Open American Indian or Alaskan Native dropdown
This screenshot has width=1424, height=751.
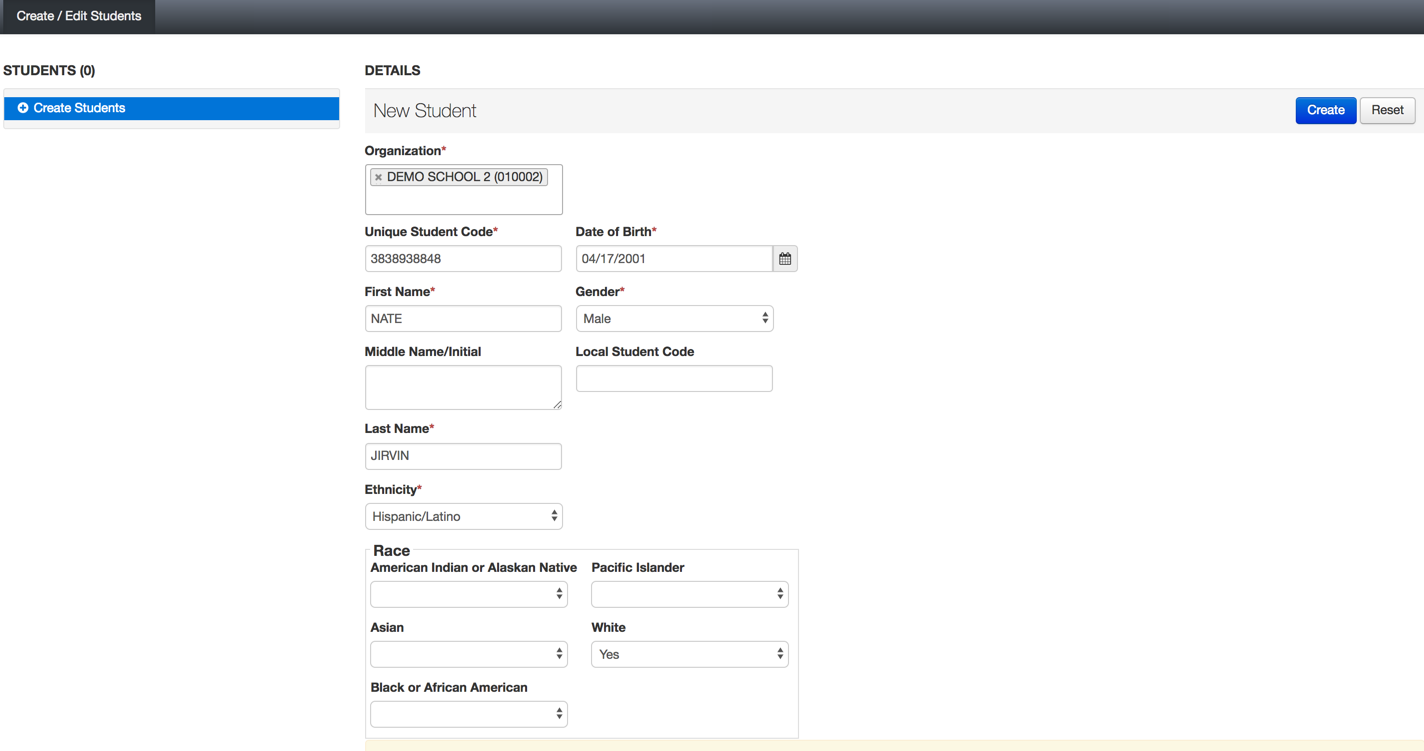(x=468, y=594)
